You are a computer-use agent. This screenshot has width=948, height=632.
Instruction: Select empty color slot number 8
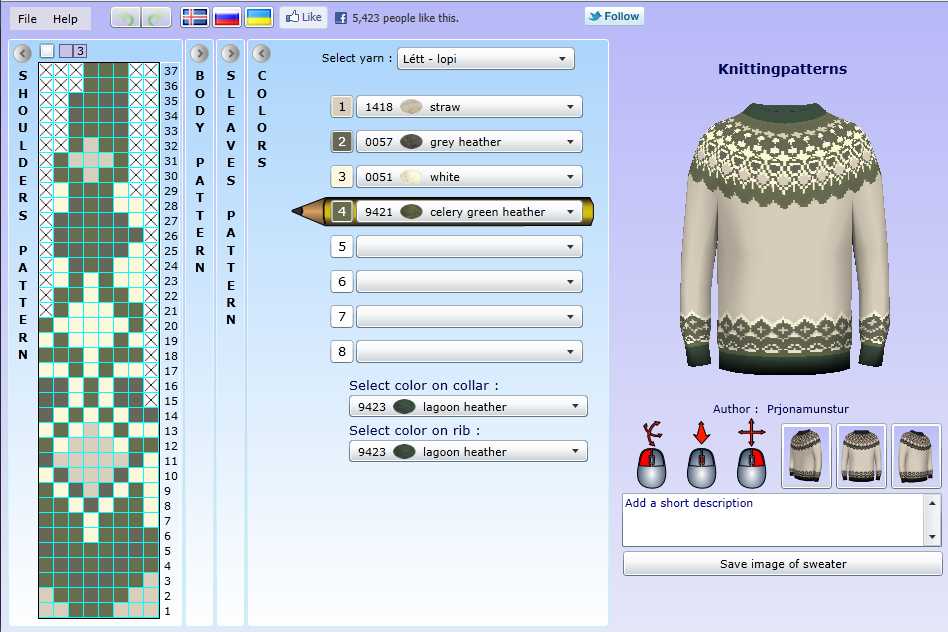[342, 352]
